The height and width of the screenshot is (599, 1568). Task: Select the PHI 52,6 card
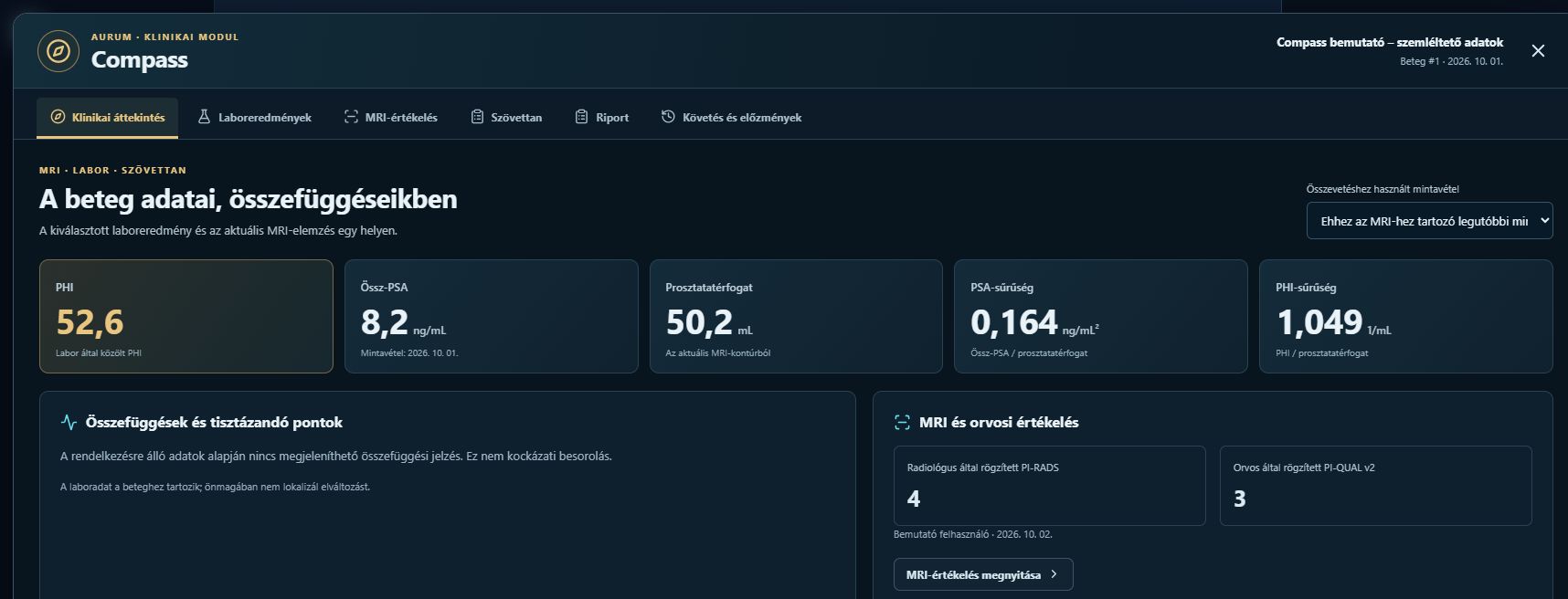186,316
